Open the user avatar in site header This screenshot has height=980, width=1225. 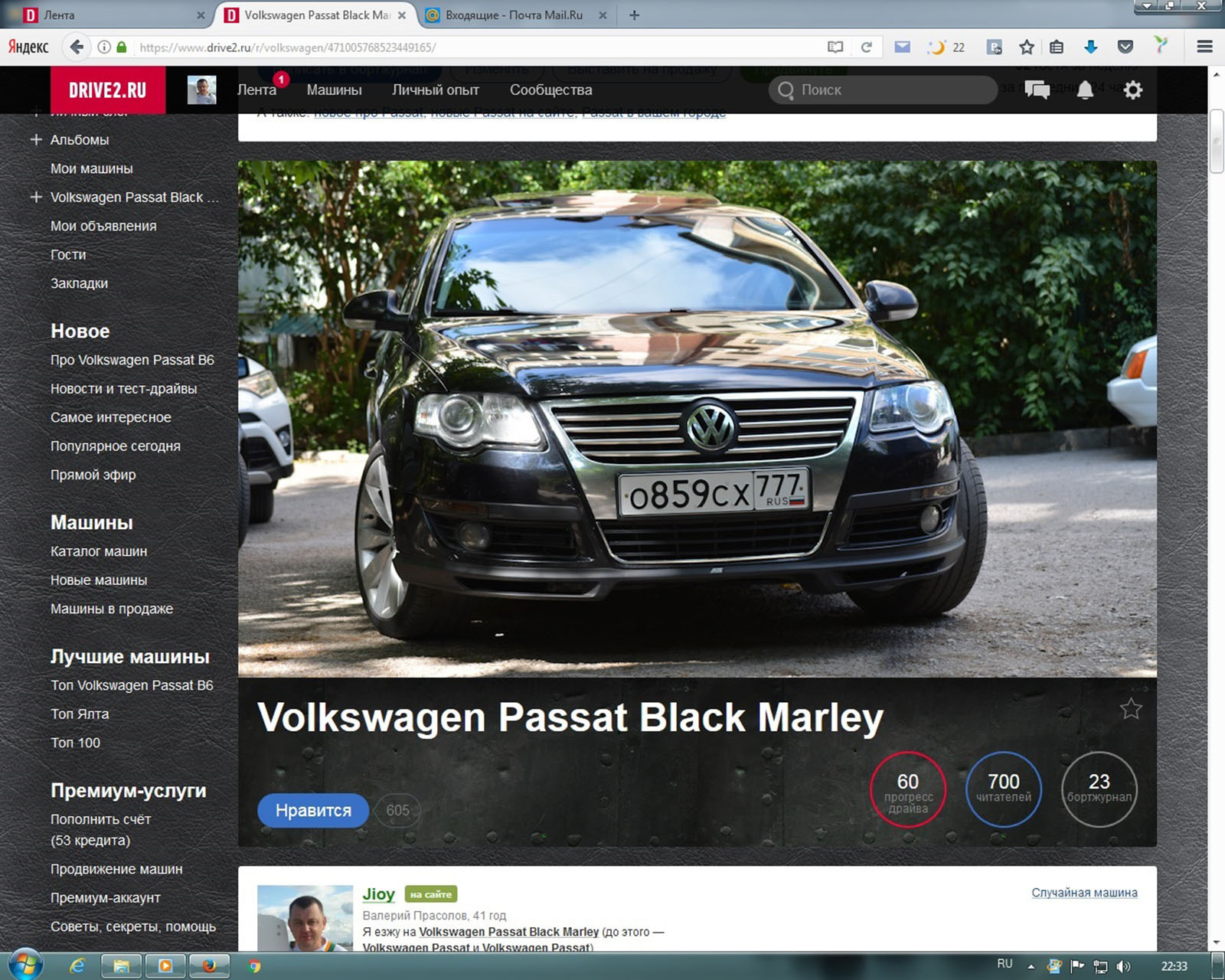click(x=202, y=90)
